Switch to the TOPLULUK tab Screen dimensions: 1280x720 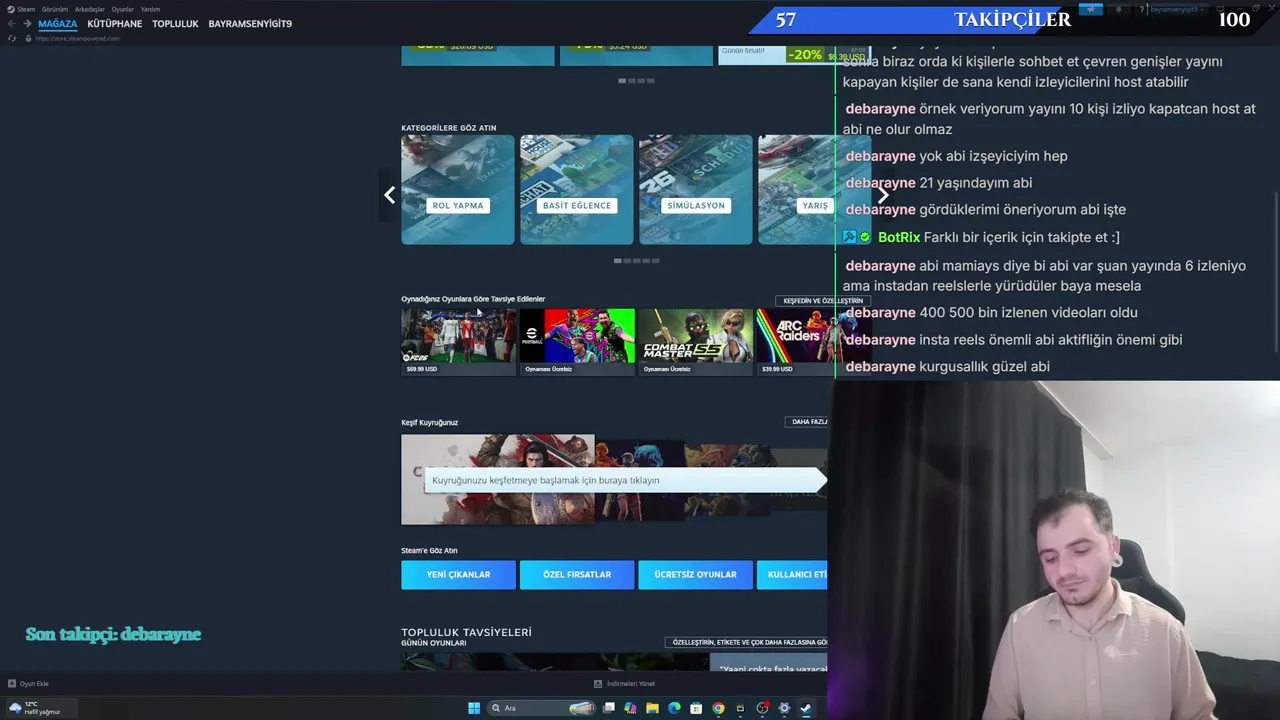tap(175, 24)
